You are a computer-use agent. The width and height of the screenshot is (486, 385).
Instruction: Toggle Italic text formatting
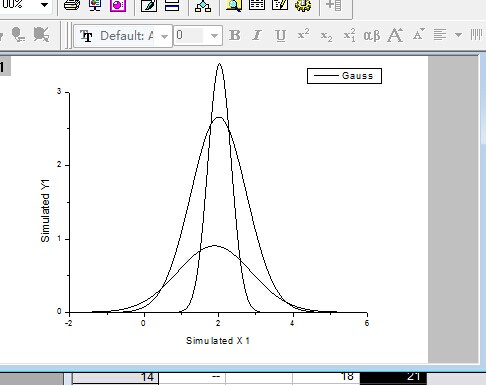pos(257,35)
